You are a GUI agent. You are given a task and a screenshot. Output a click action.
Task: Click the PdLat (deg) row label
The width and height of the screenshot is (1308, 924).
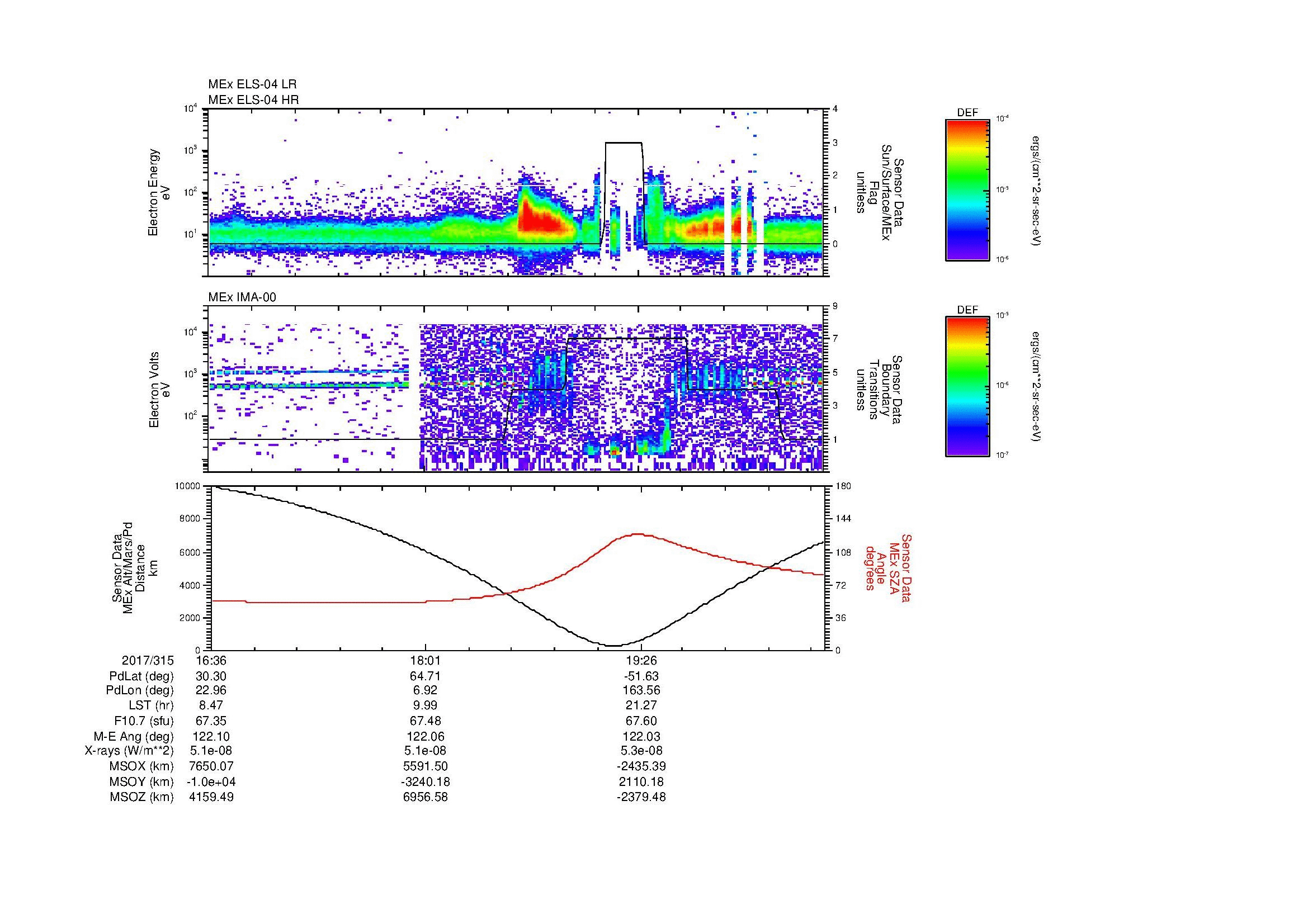click(x=141, y=676)
